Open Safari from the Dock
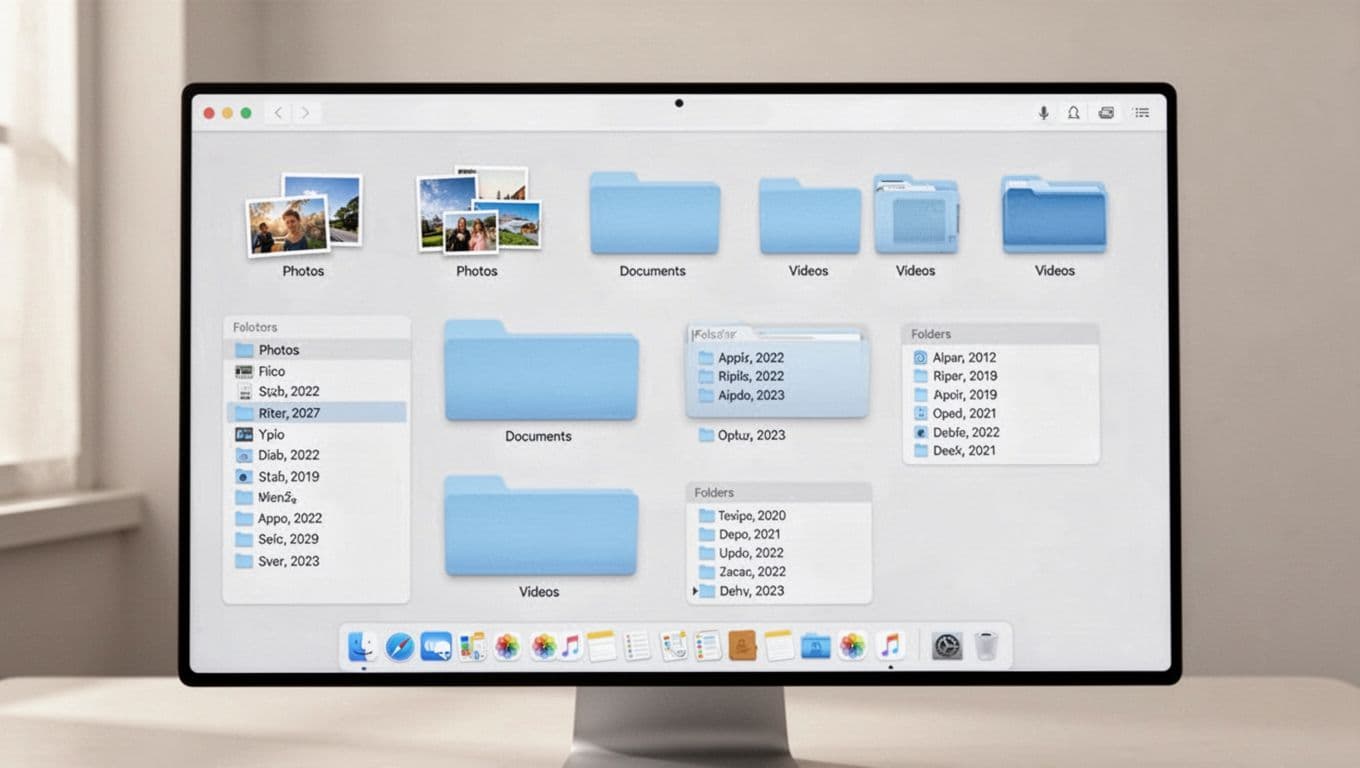The width and height of the screenshot is (1360, 768). (x=400, y=647)
